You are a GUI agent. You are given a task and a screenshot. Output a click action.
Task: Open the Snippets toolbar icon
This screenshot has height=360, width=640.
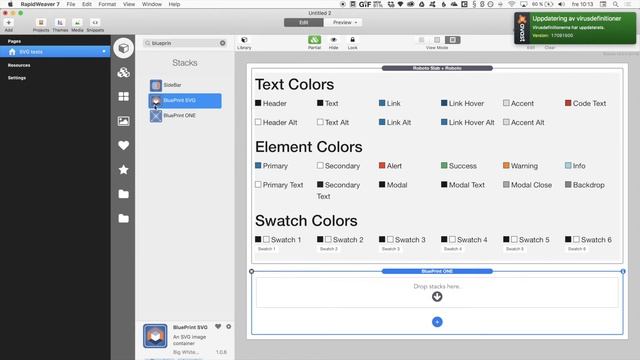coord(95,23)
